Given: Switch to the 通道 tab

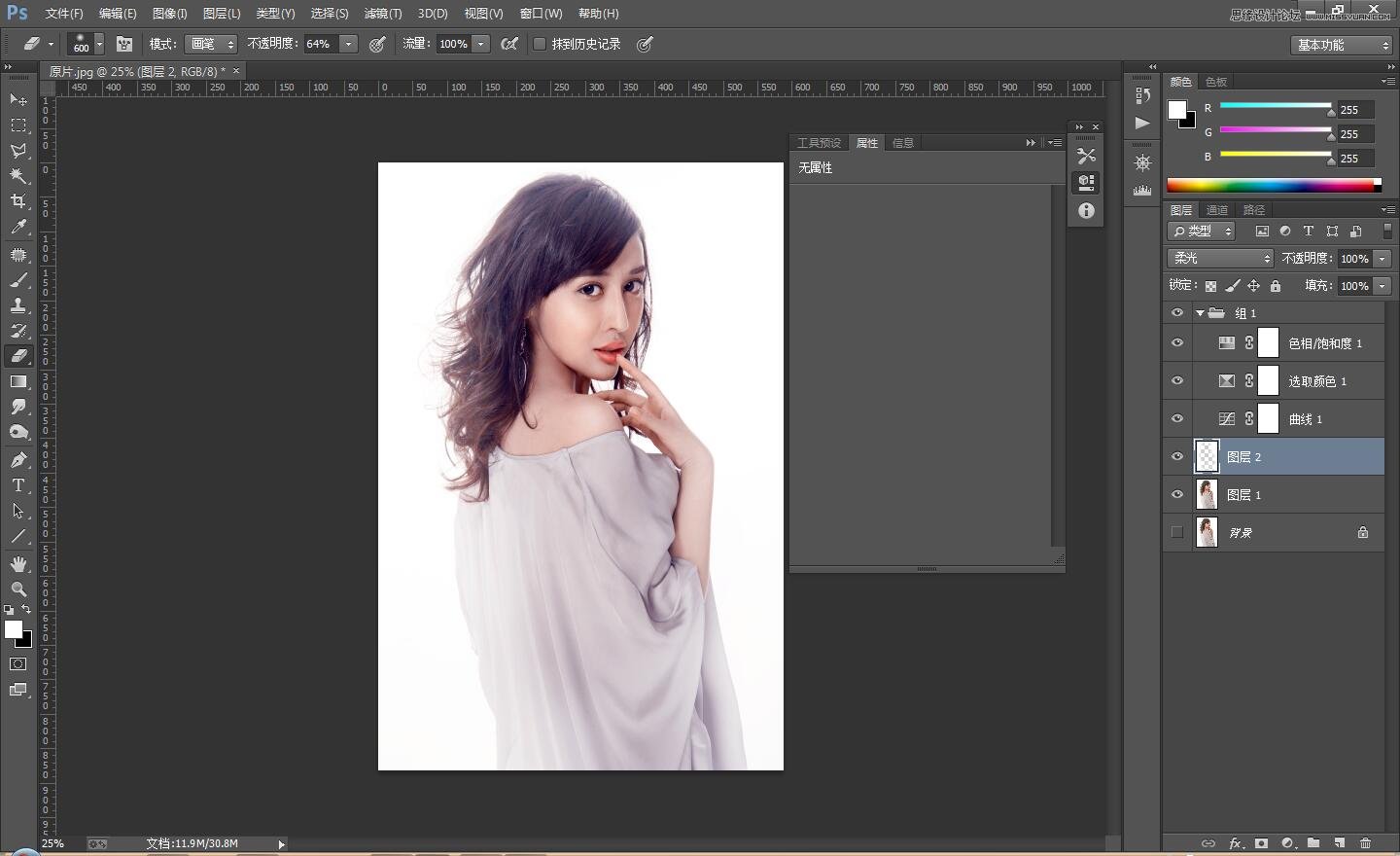Looking at the screenshot, I should coord(1216,210).
